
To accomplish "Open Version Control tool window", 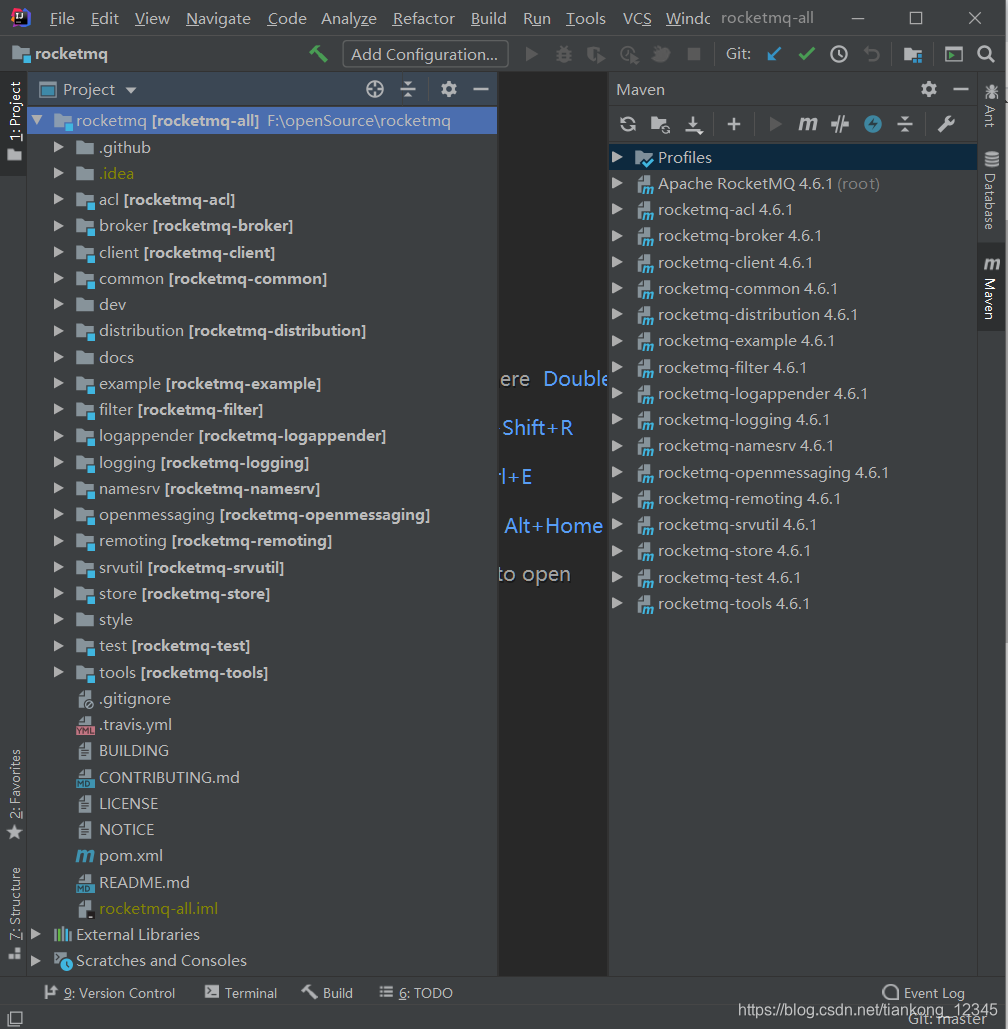I will click(x=109, y=993).
